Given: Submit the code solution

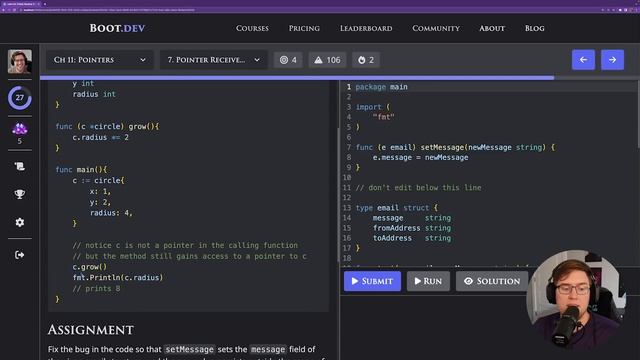Looking at the screenshot, I should coord(372,281).
